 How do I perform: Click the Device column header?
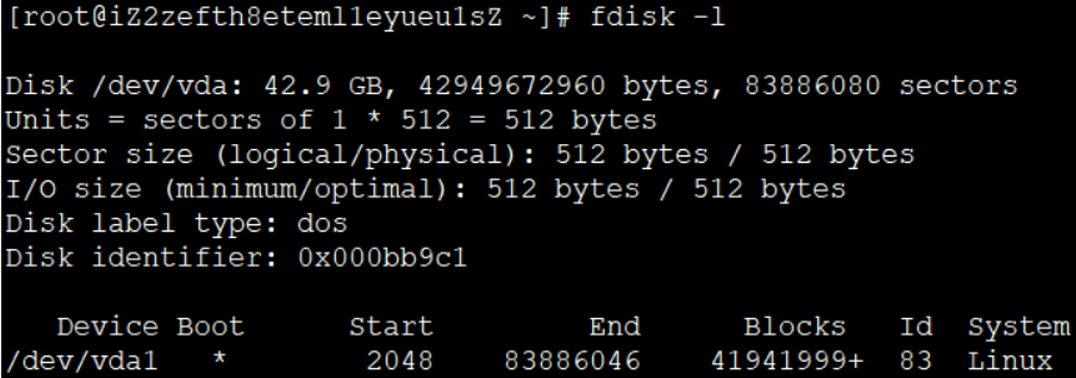point(108,327)
